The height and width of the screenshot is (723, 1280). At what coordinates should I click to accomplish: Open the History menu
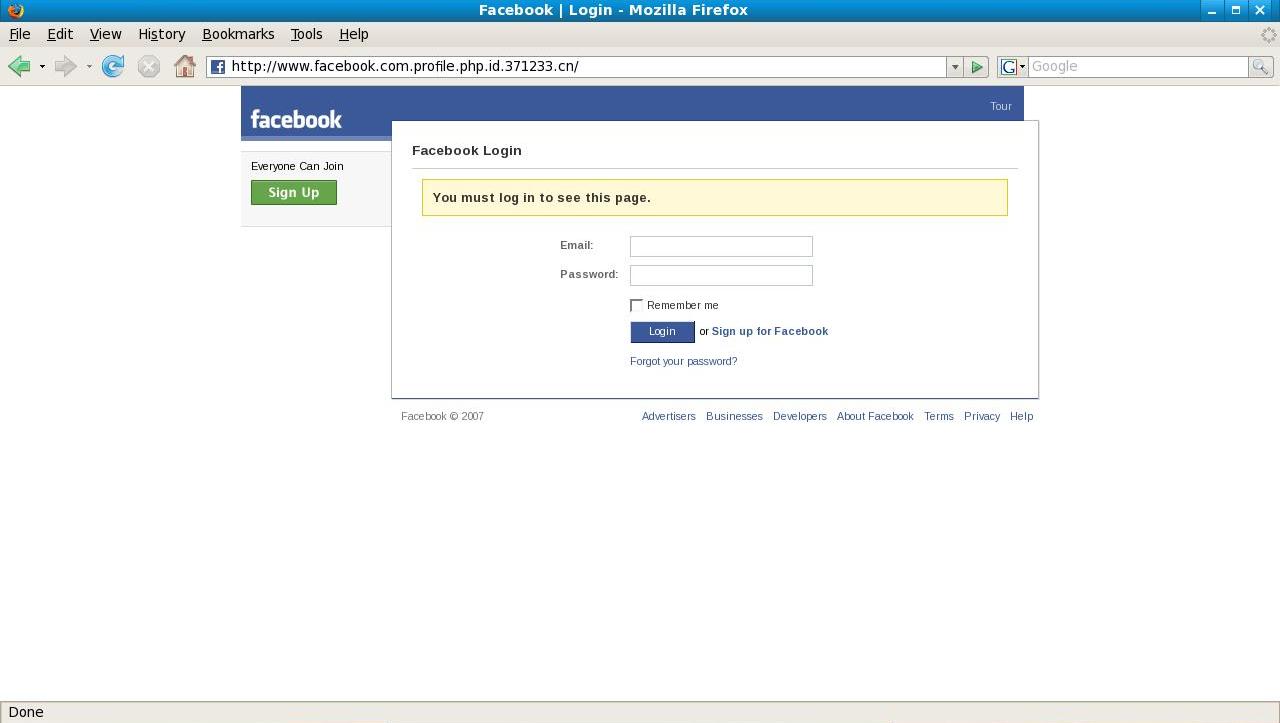point(162,34)
